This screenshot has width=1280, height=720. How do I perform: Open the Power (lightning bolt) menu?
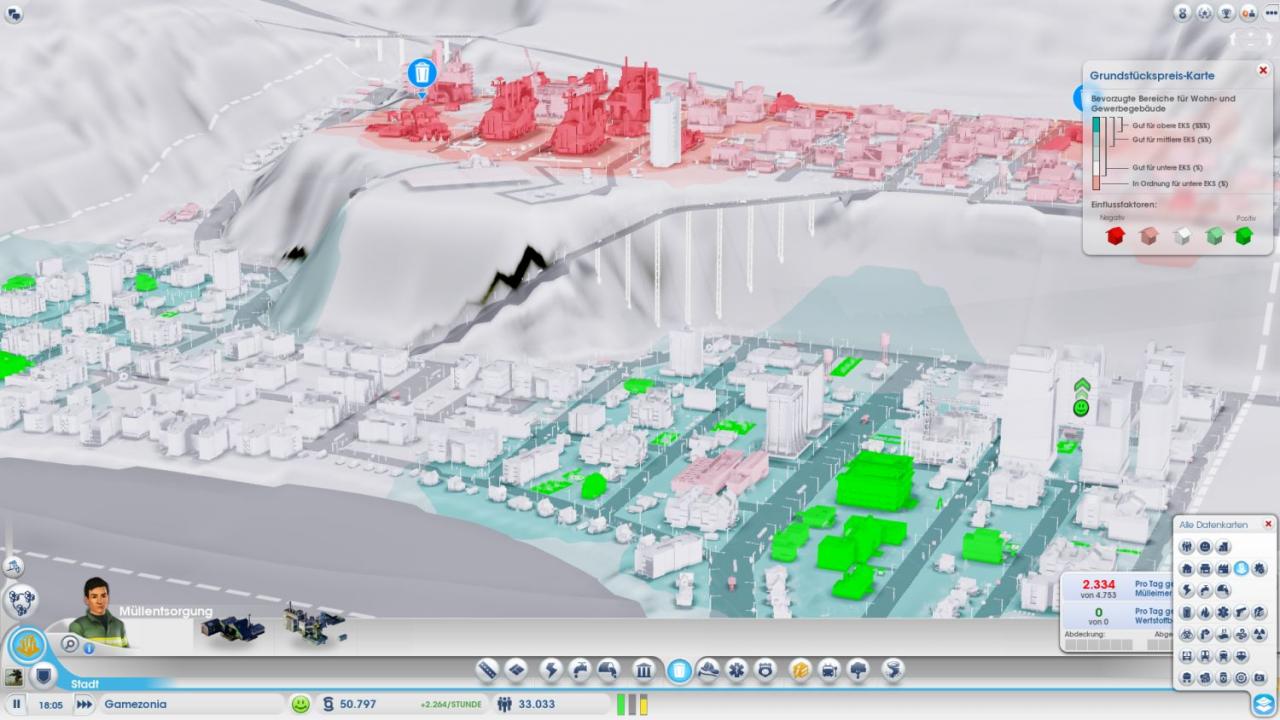551,670
